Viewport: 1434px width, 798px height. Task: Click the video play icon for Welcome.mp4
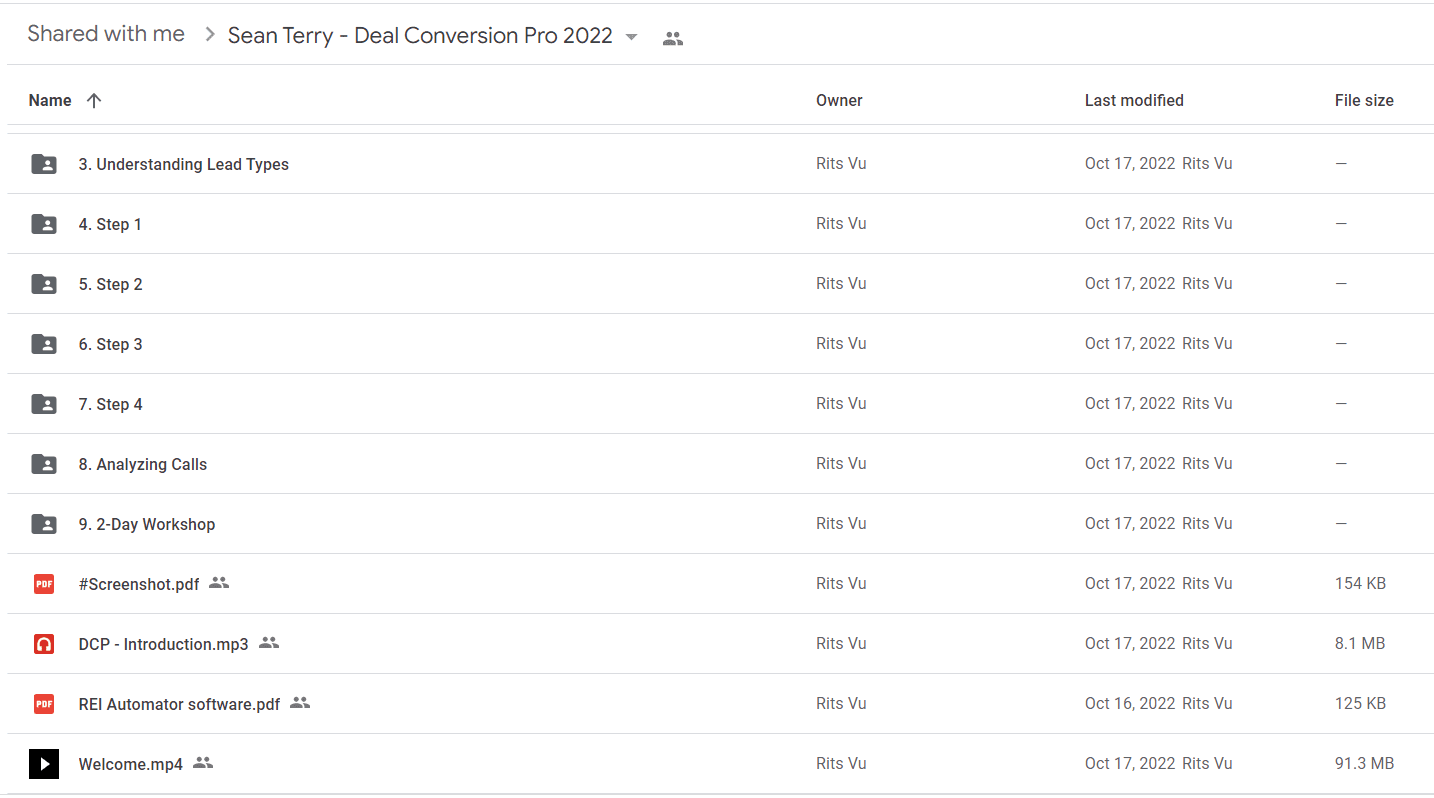[x=44, y=764]
